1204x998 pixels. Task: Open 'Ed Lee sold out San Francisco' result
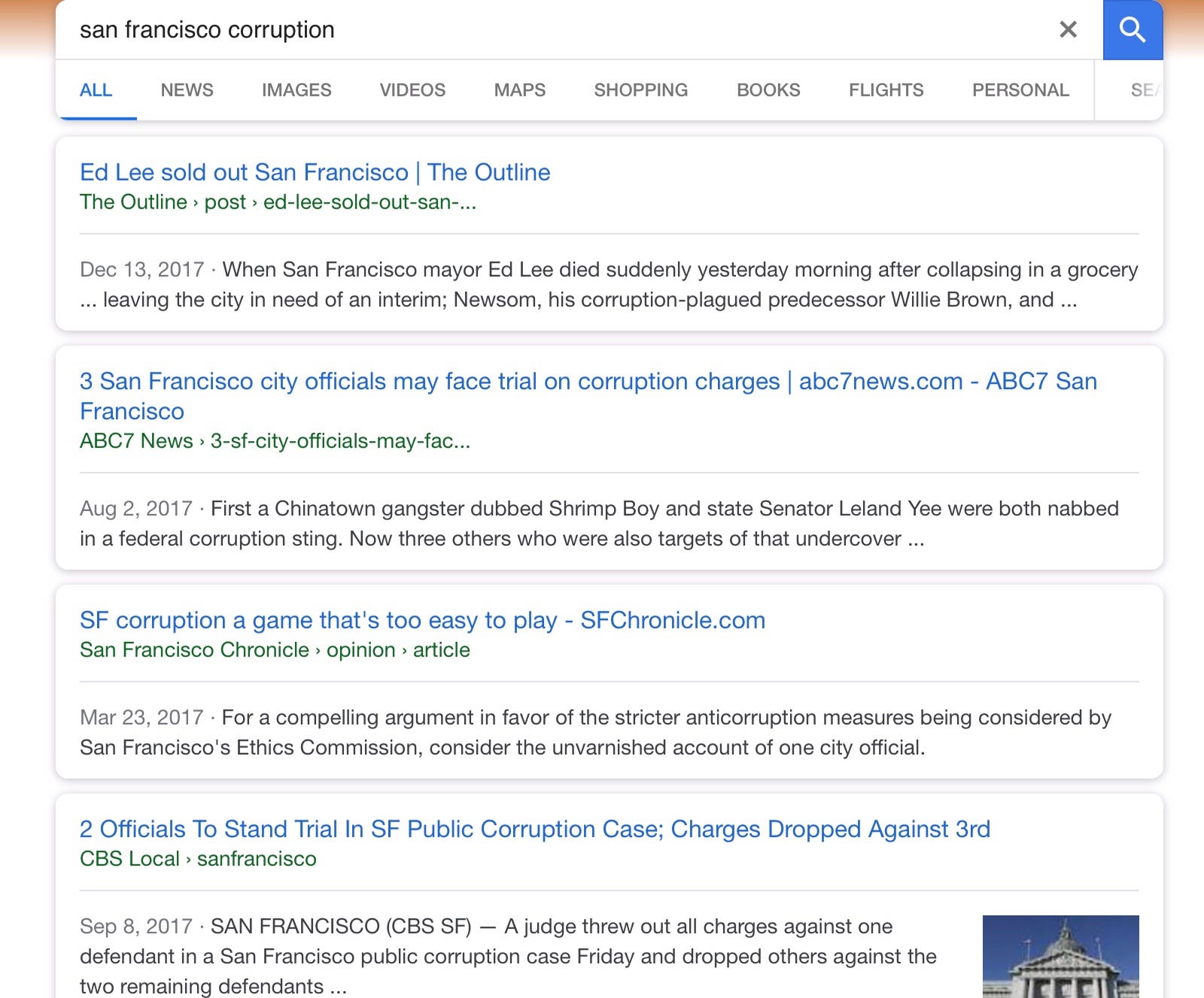[315, 172]
